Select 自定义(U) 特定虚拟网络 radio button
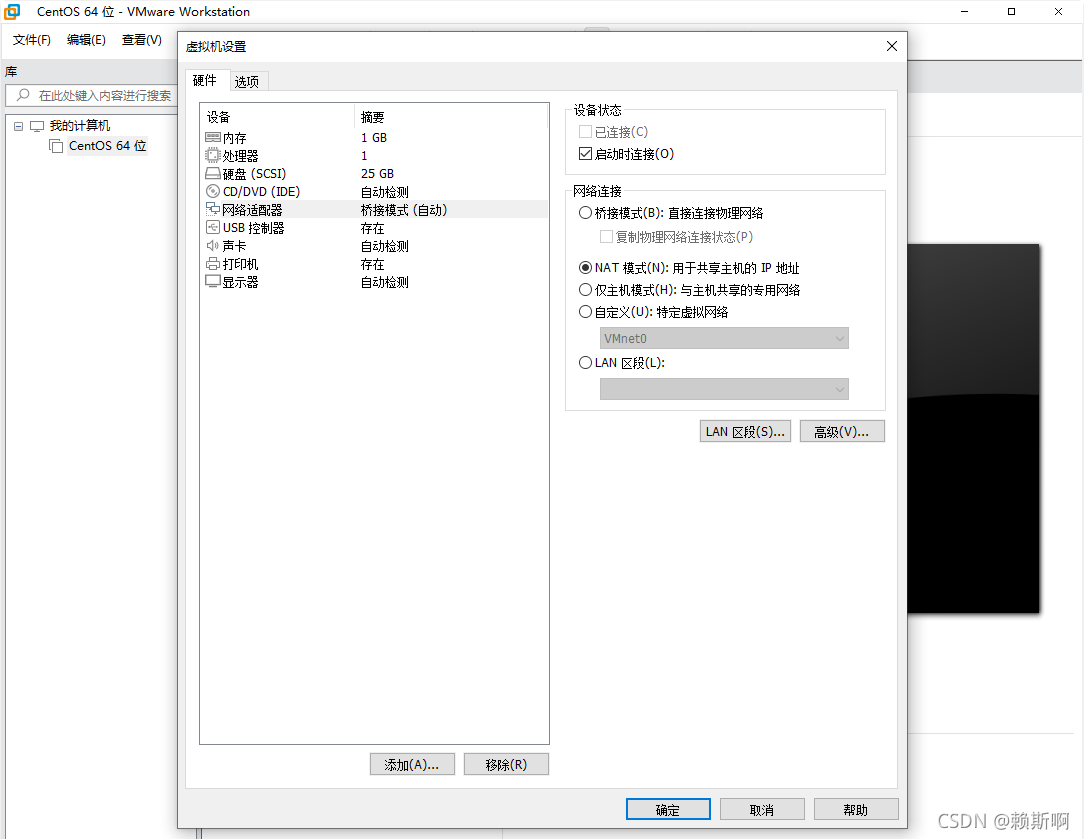Viewport: 1084px width, 839px height. pyautogui.click(x=586, y=312)
